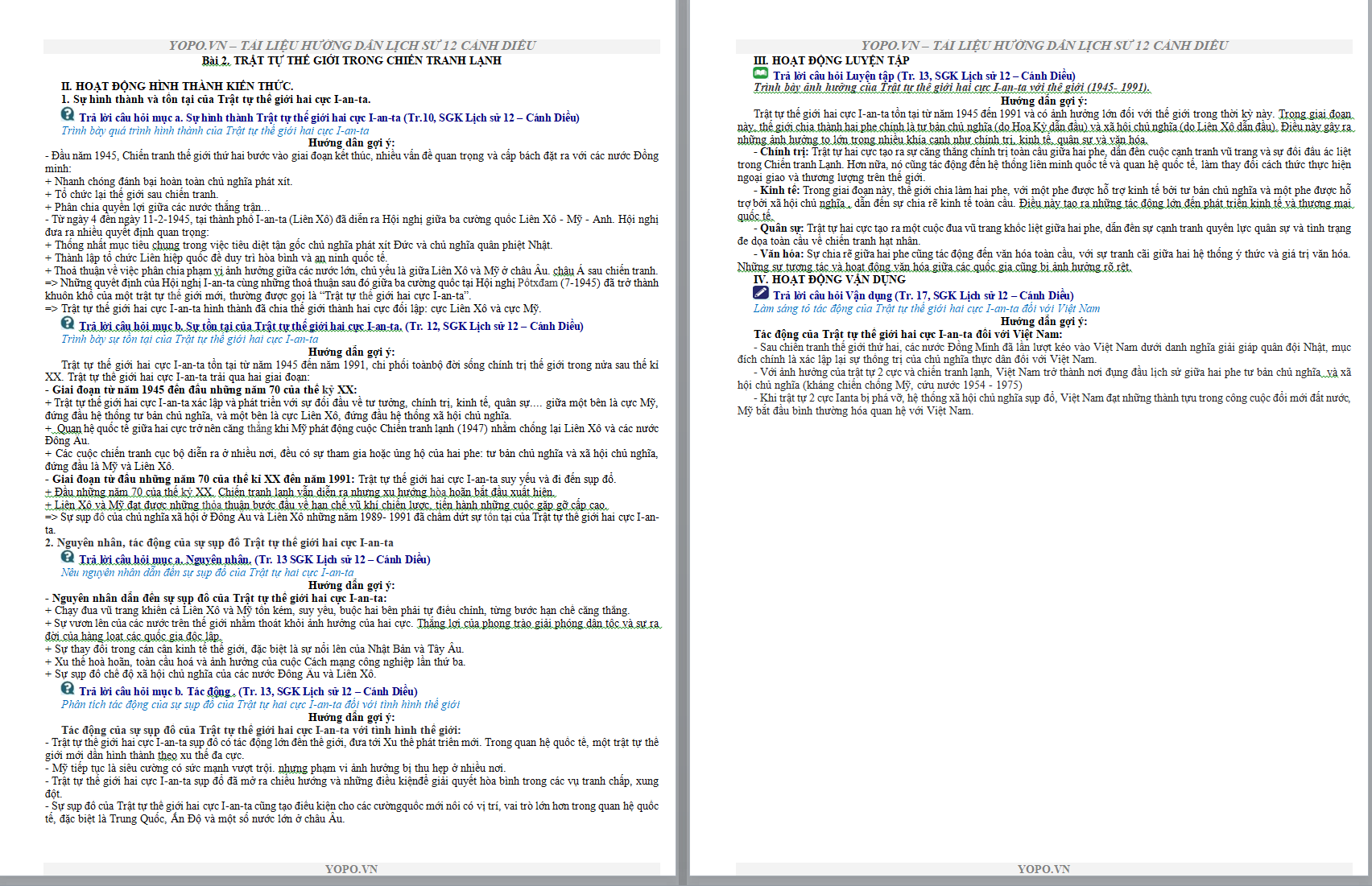Click the italic line 'Làm sáng tỏ tác động của Trật tự'
The width and height of the screenshot is (1372, 886).
pos(926,308)
